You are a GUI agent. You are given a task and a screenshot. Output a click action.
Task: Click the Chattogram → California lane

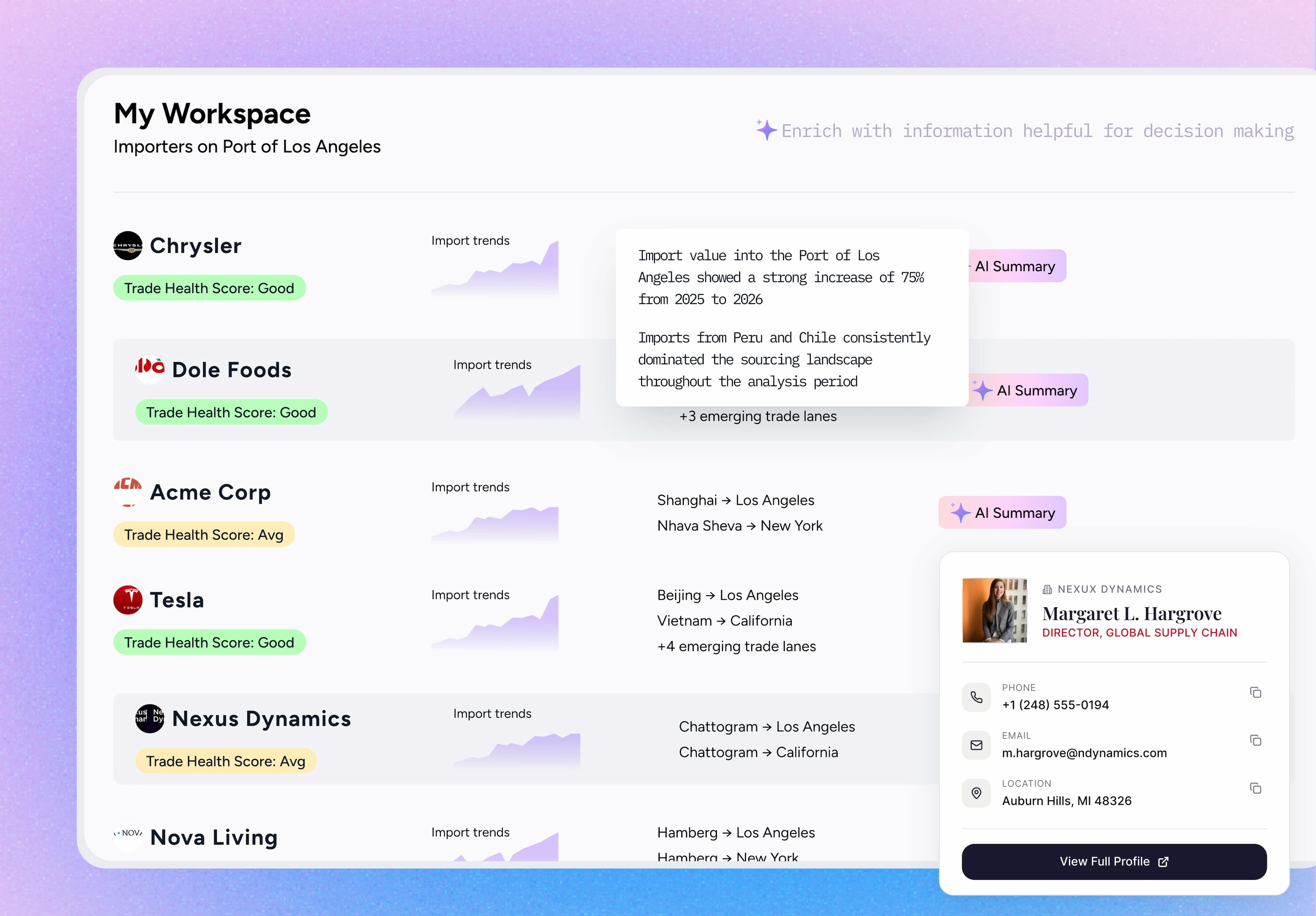point(758,752)
